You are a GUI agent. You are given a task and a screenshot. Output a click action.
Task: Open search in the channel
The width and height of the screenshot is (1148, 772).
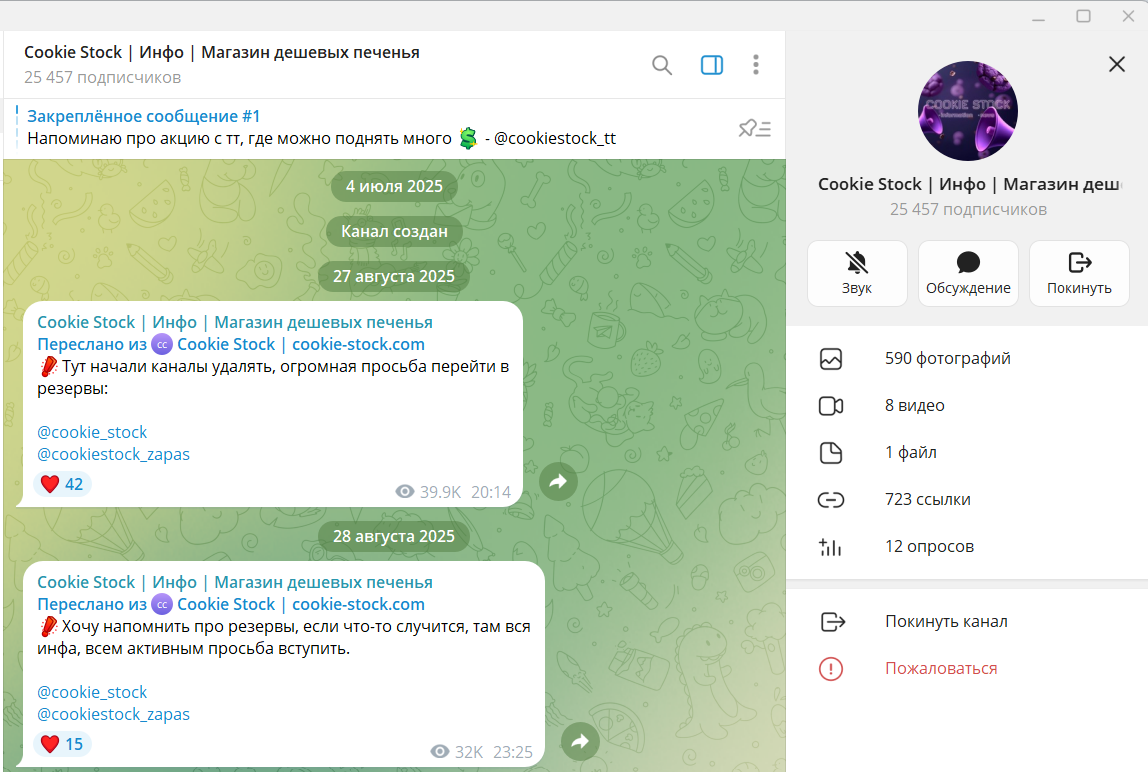pyautogui.click(x=662, y=65)
